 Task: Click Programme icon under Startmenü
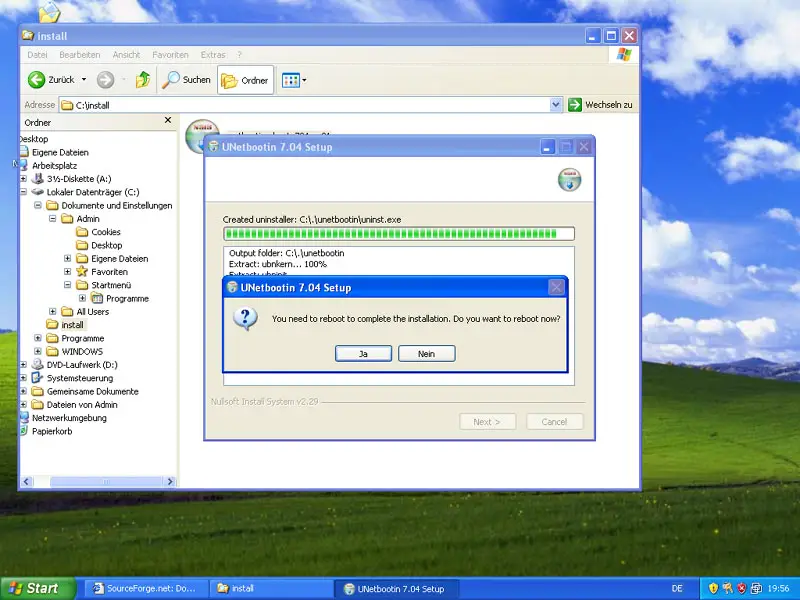click(x=97, y=298)
